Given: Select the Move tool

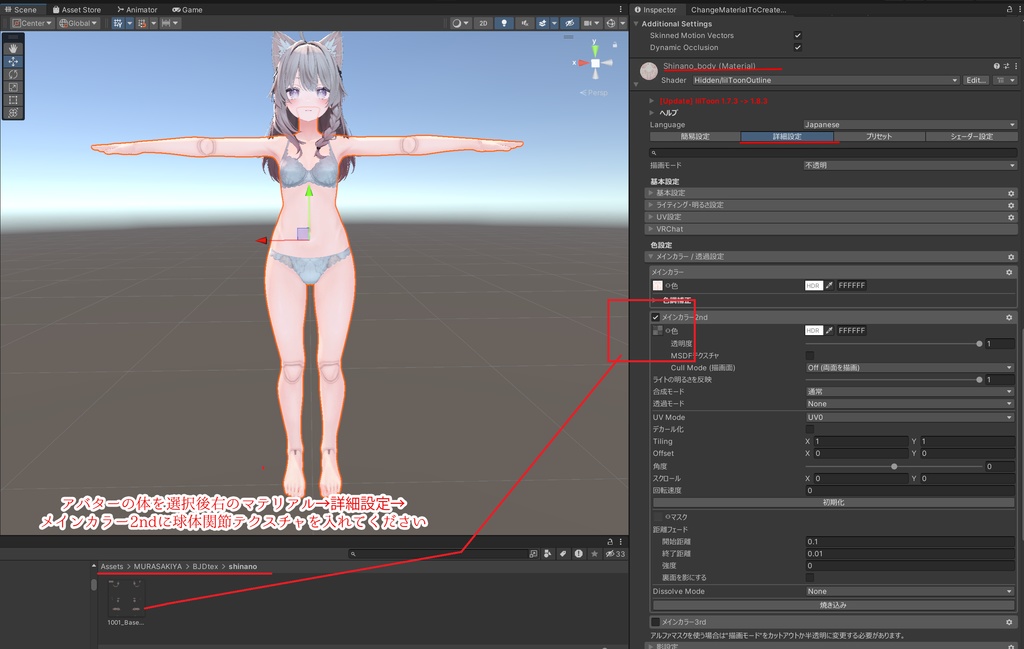Looking at the screenshot, I should pos(13,61).
